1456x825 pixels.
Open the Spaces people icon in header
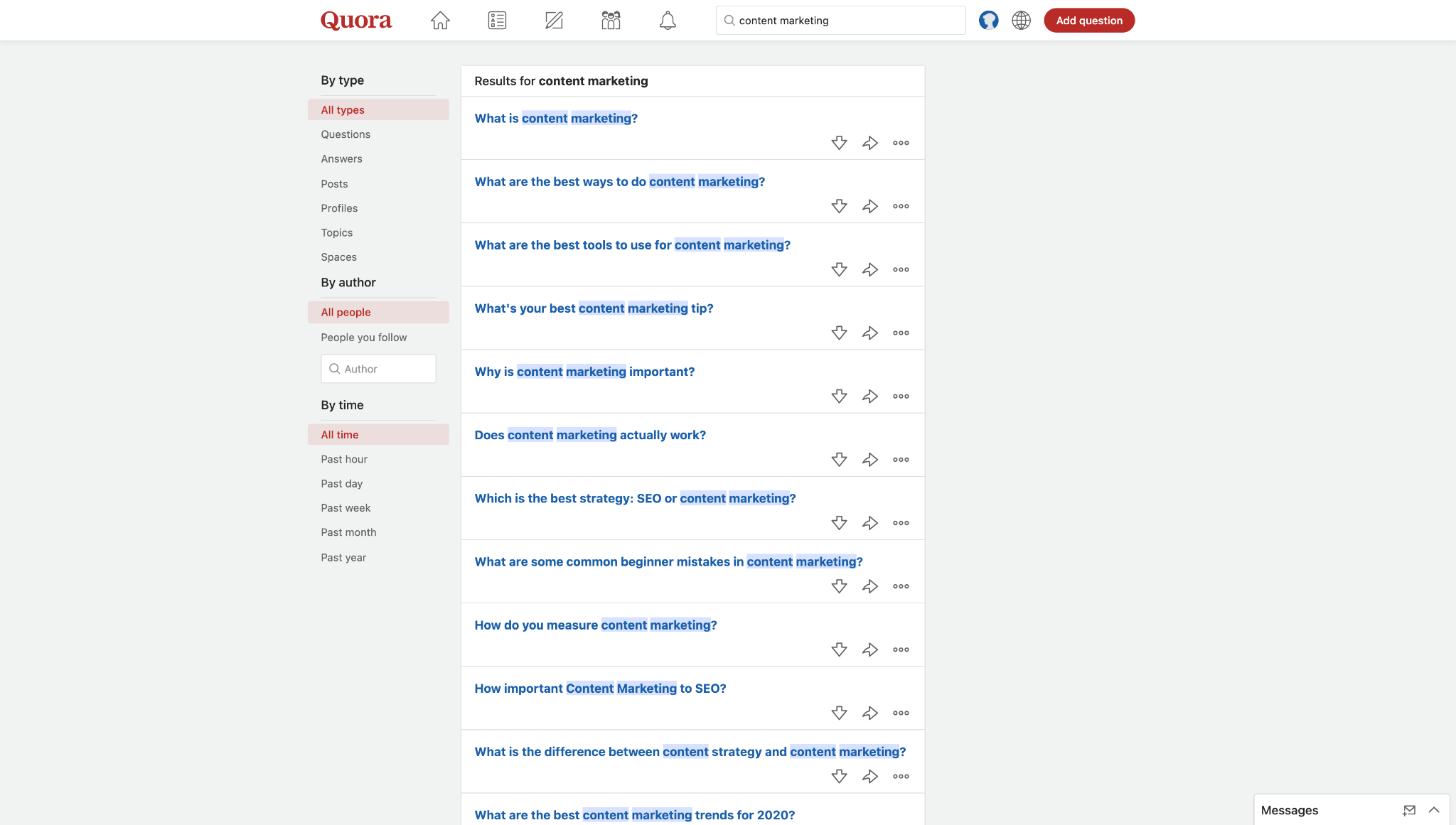611,21
